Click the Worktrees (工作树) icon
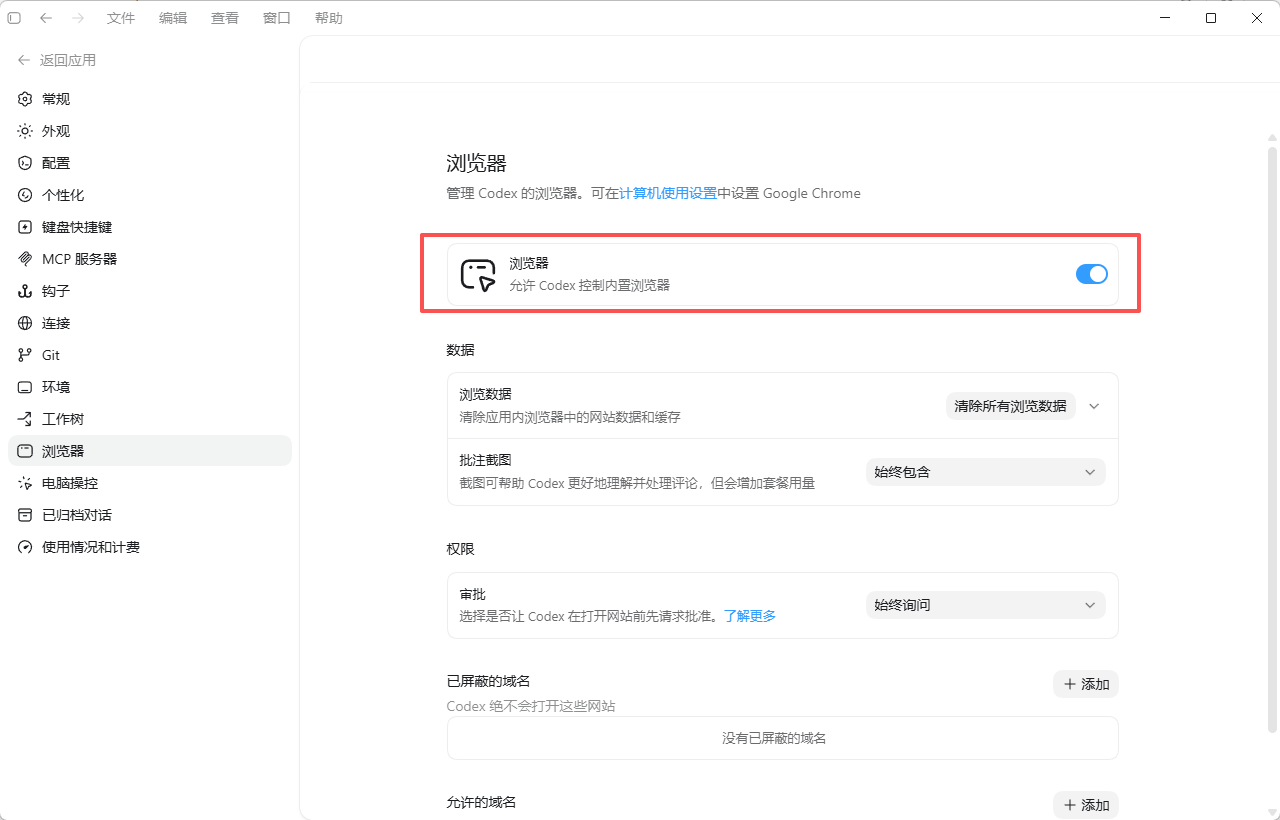1280x820 pixels. click(x=25, y=419)
